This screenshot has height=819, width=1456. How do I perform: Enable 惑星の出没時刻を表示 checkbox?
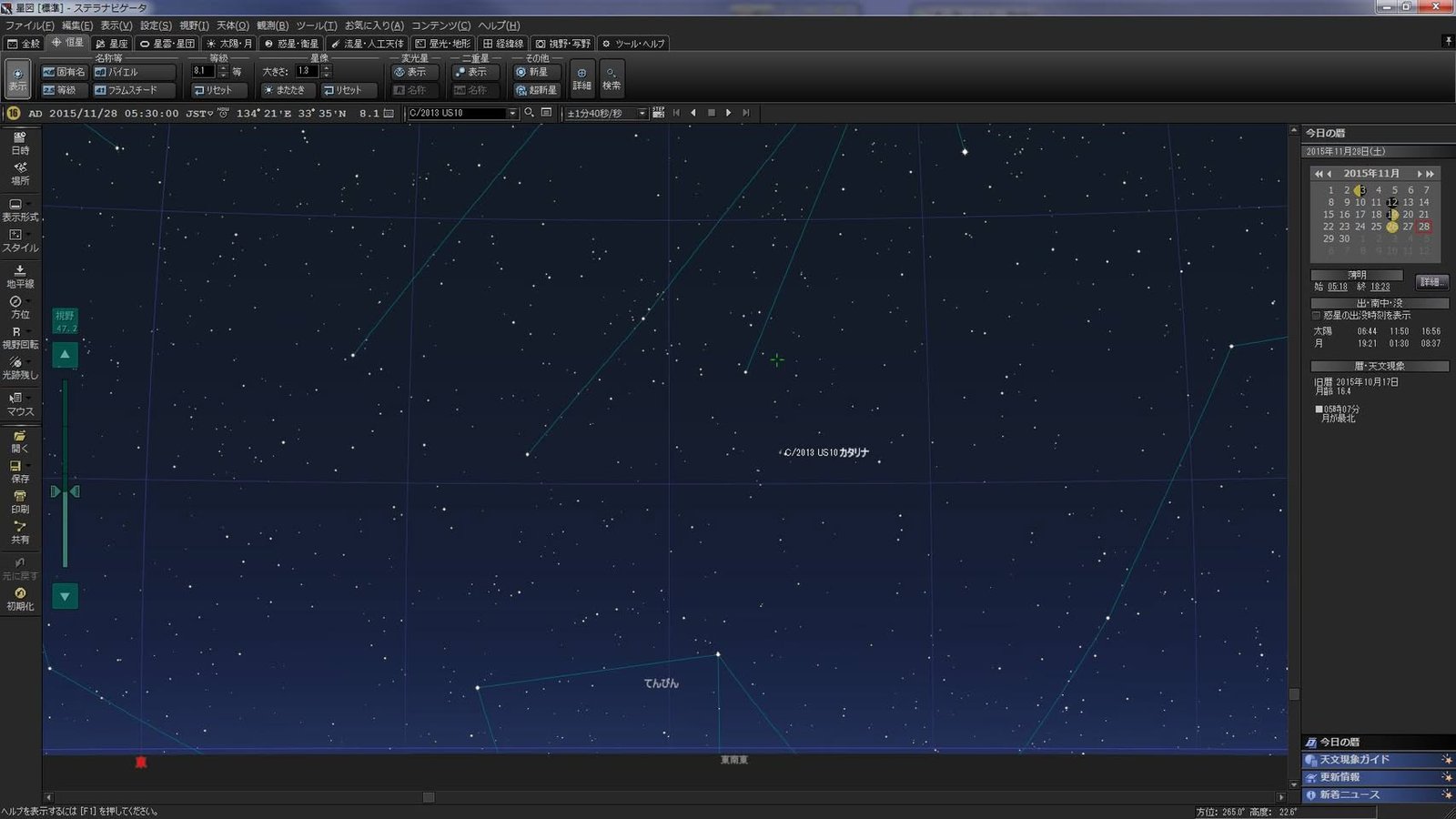pyautogui.click(x=1316, y=315)
